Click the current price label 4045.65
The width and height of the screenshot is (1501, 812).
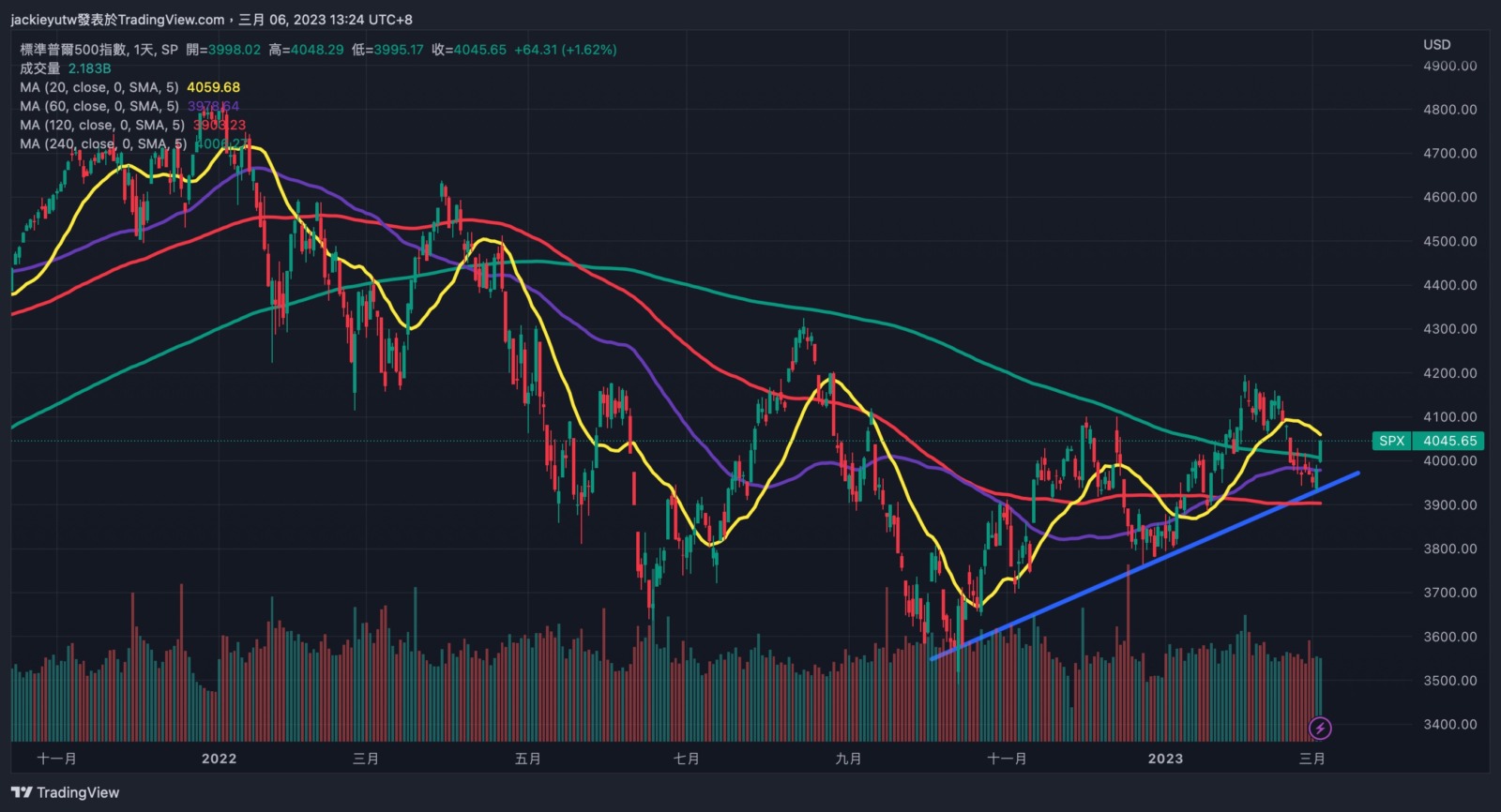[1449, 441]
